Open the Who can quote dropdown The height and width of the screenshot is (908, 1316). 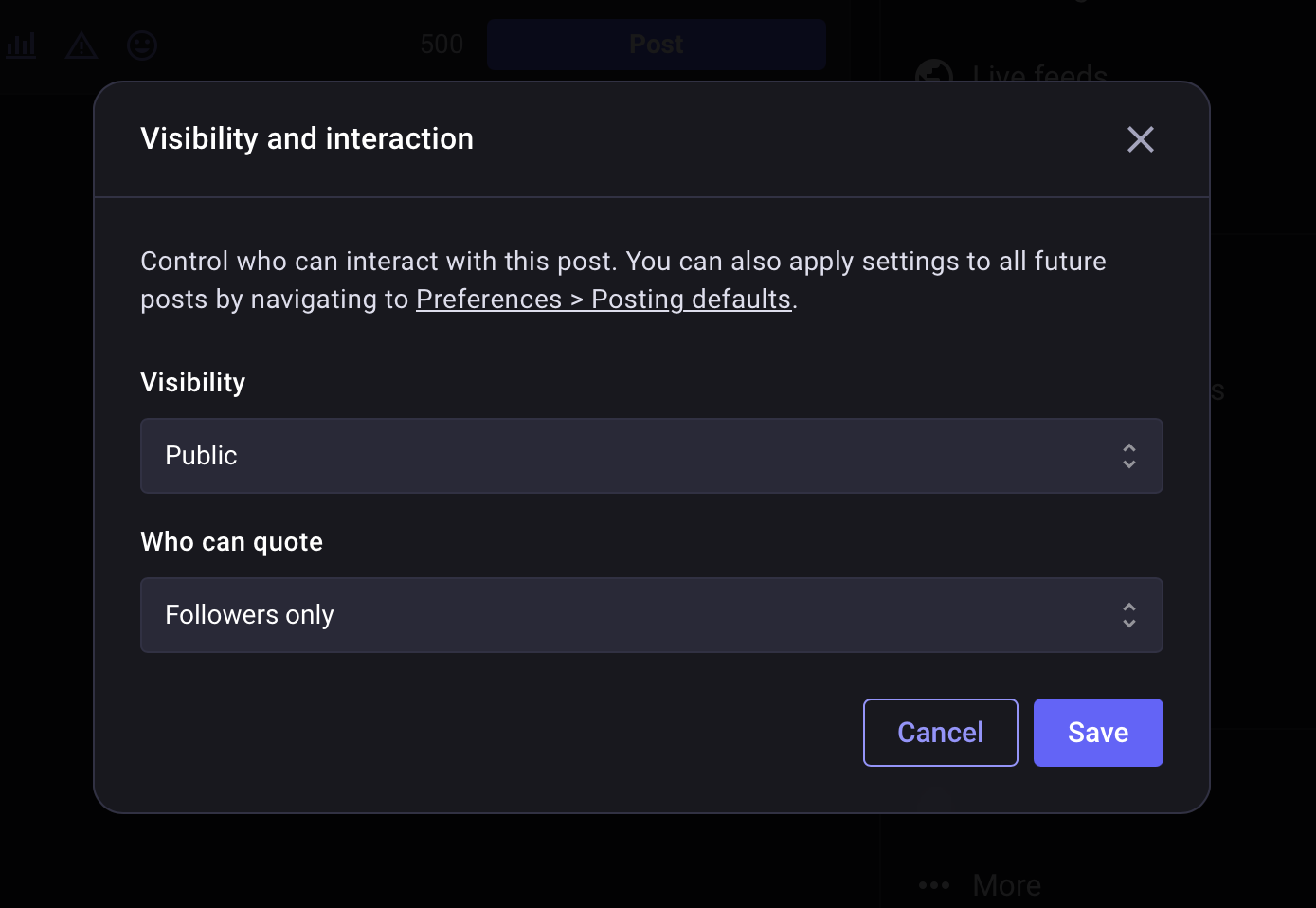tap(651, 615)
